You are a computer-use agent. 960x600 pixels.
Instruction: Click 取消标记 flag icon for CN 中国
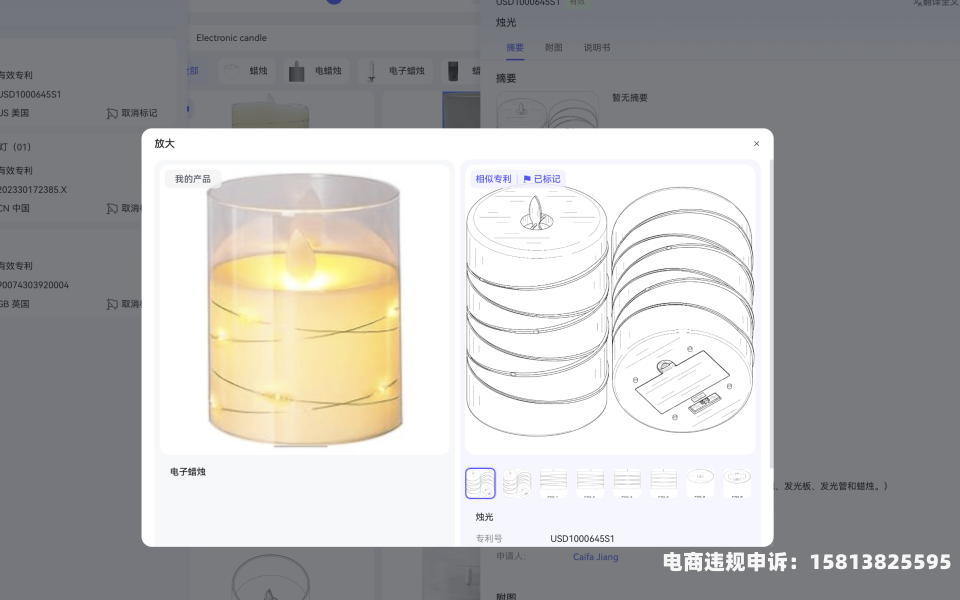tap(112, 208)
